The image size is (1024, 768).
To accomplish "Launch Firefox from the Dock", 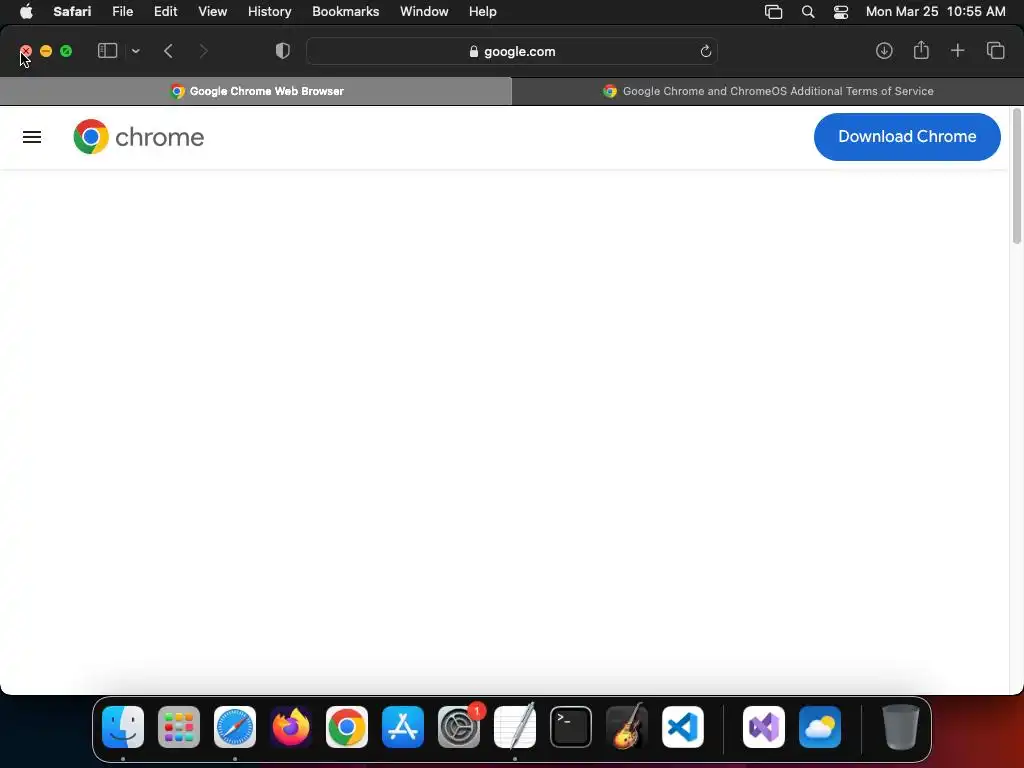I will pos(291,727).
